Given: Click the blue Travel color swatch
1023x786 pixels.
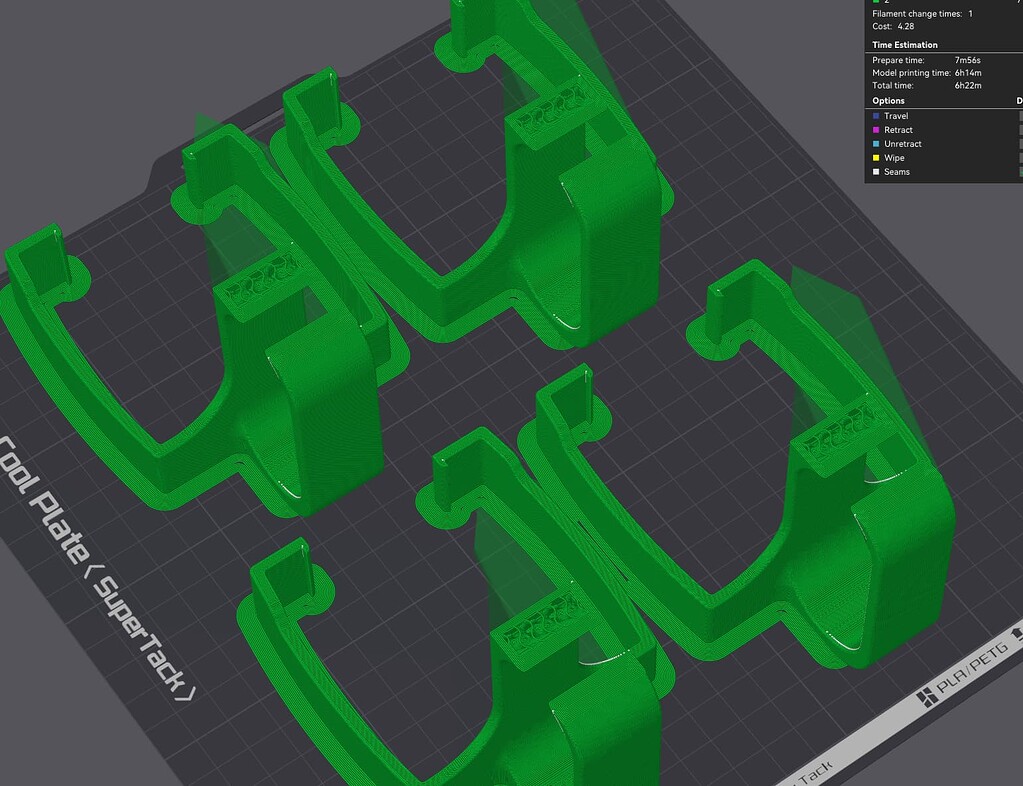Looking at the screenshot, I should point(876,116).
